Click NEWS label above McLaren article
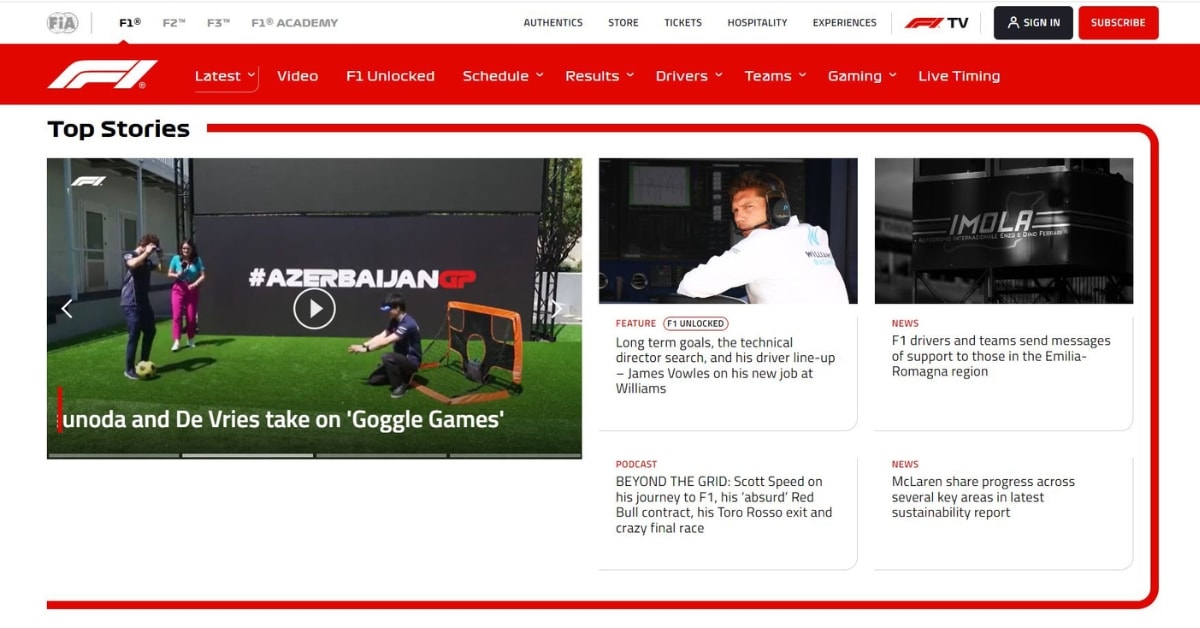The image size is (1200, 628). [905, 464]
